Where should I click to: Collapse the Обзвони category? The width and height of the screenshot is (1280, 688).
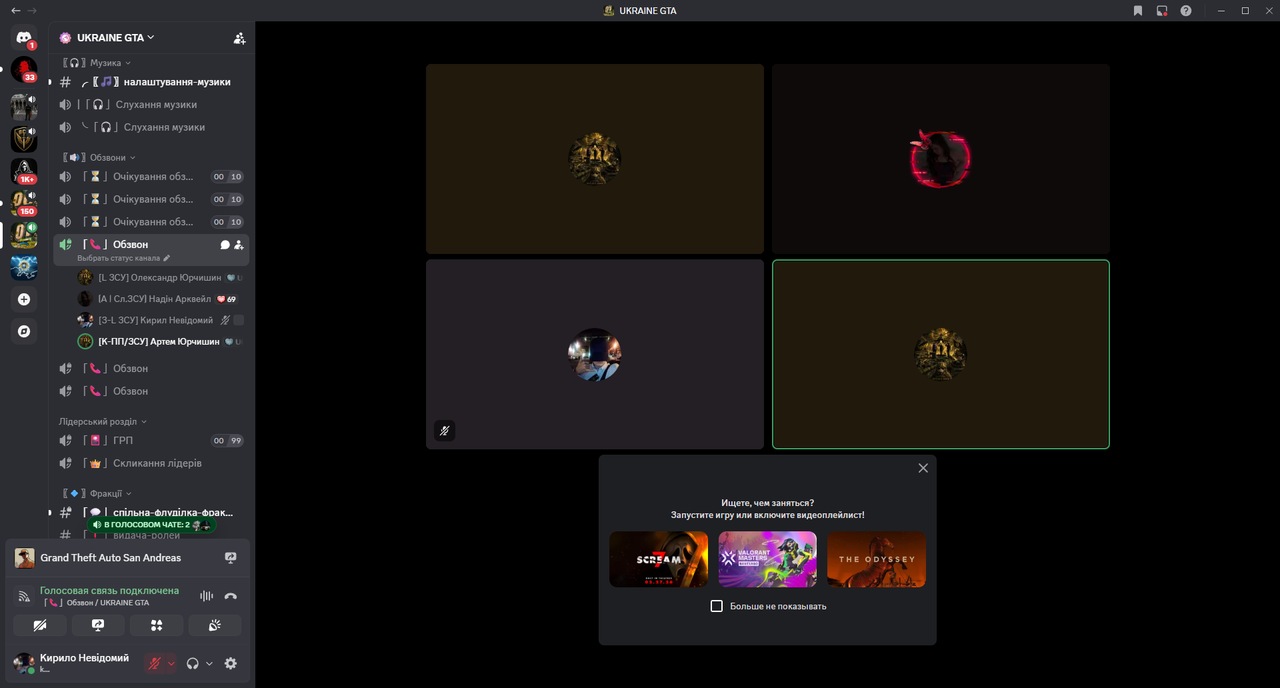click(x=98, y=157)
